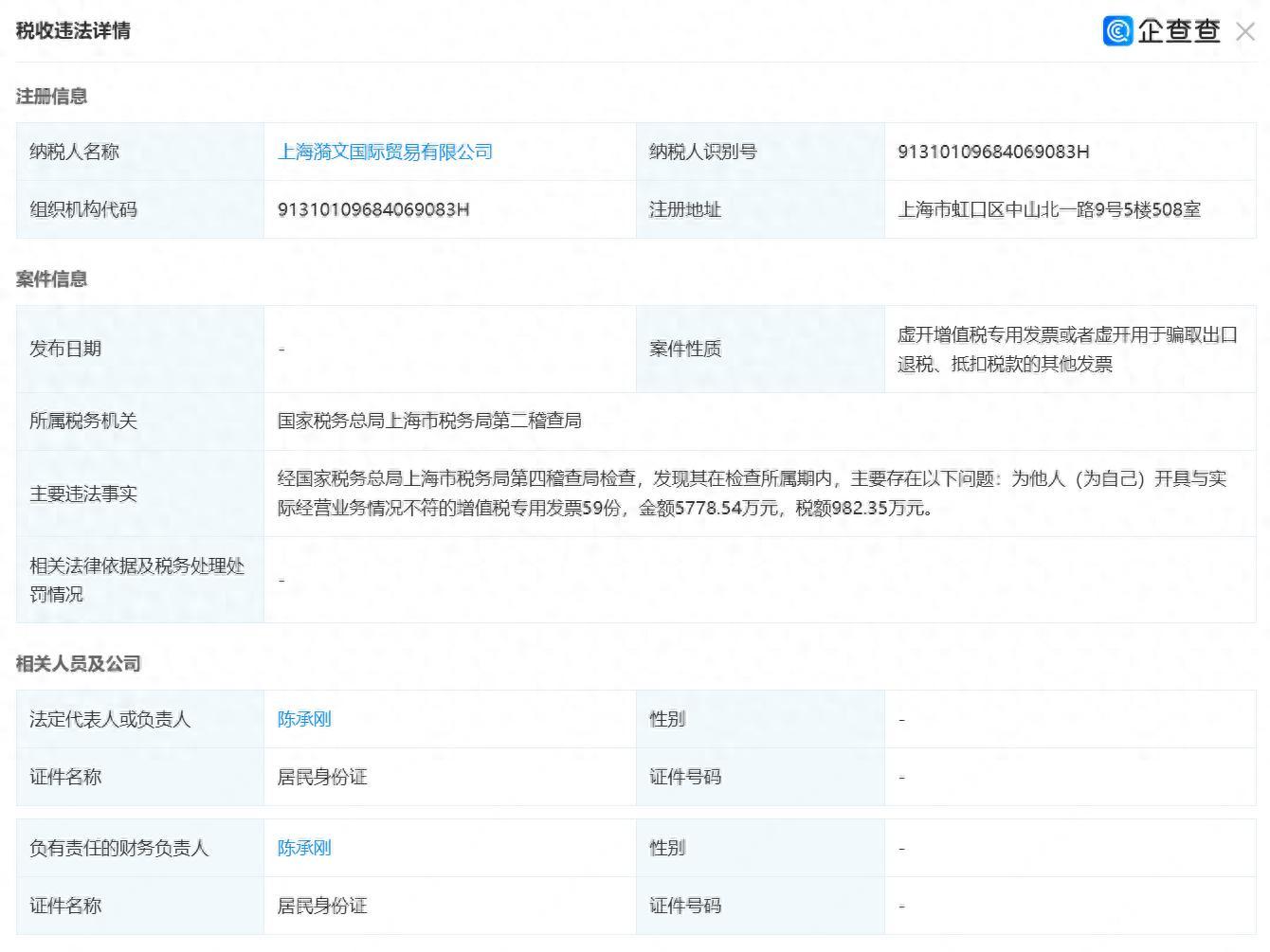Click the 相关人员及公司 section heading

pos(78,663)
